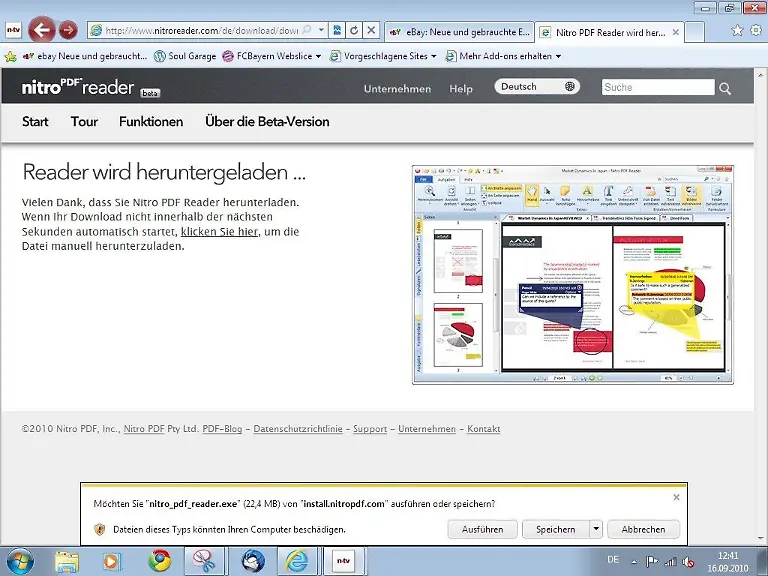Click the Ausführen button

coord(483,529)
